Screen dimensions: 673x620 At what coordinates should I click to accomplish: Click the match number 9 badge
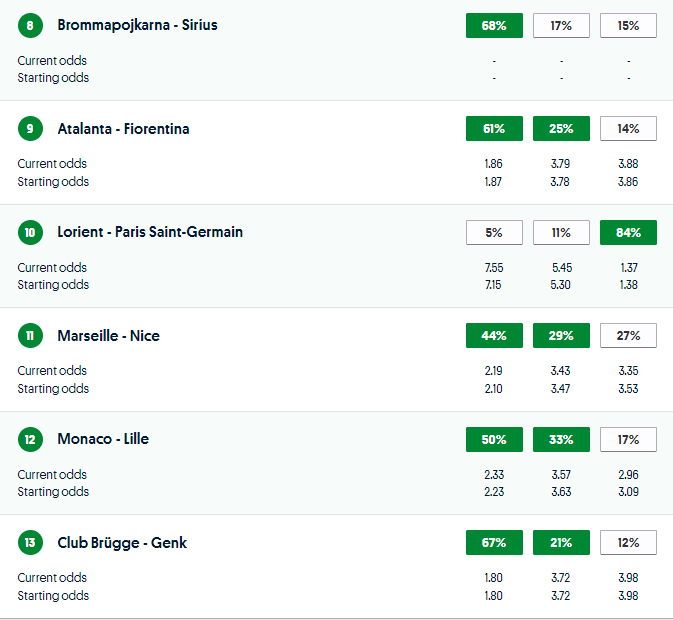pyautogui.click(x=30, y=129)
